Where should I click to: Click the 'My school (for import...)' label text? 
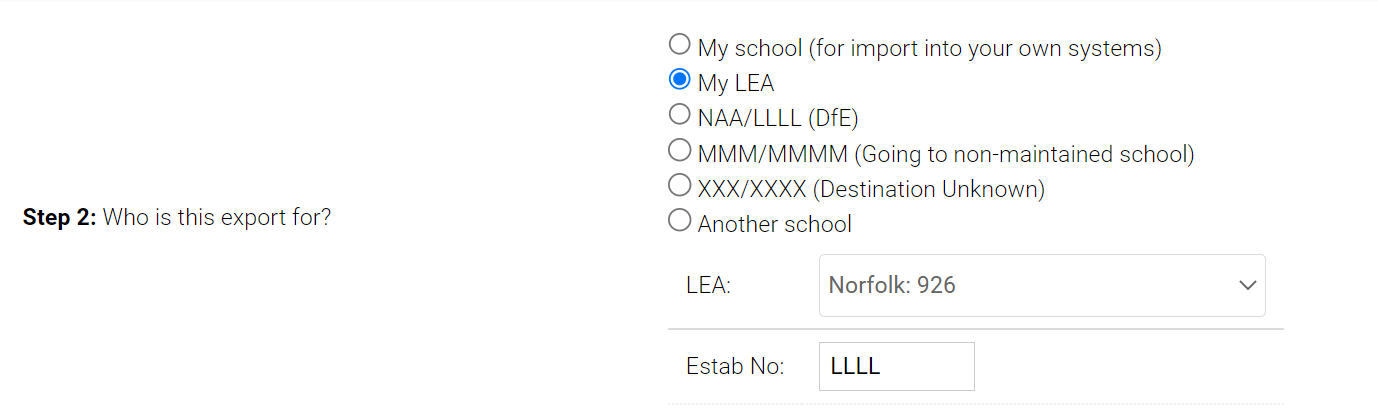[929, 48]
